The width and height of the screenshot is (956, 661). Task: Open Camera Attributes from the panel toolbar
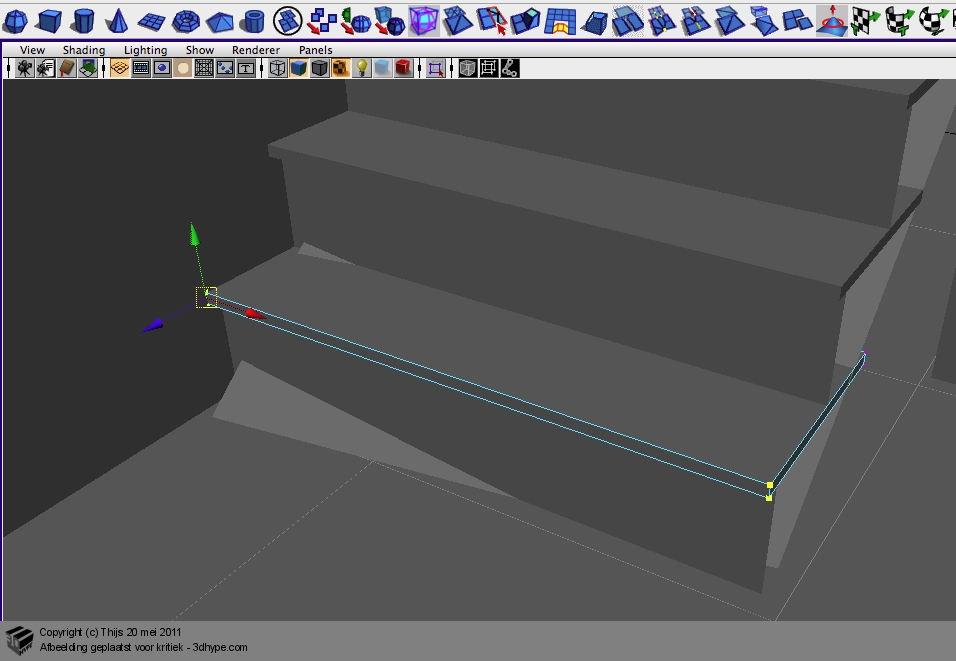point(46,68)
